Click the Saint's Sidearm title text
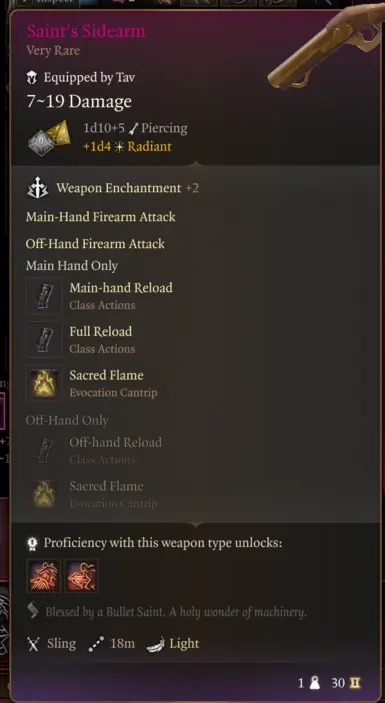Image resolution: width=385 pixels, height=703 pixels. pos(86,31)
